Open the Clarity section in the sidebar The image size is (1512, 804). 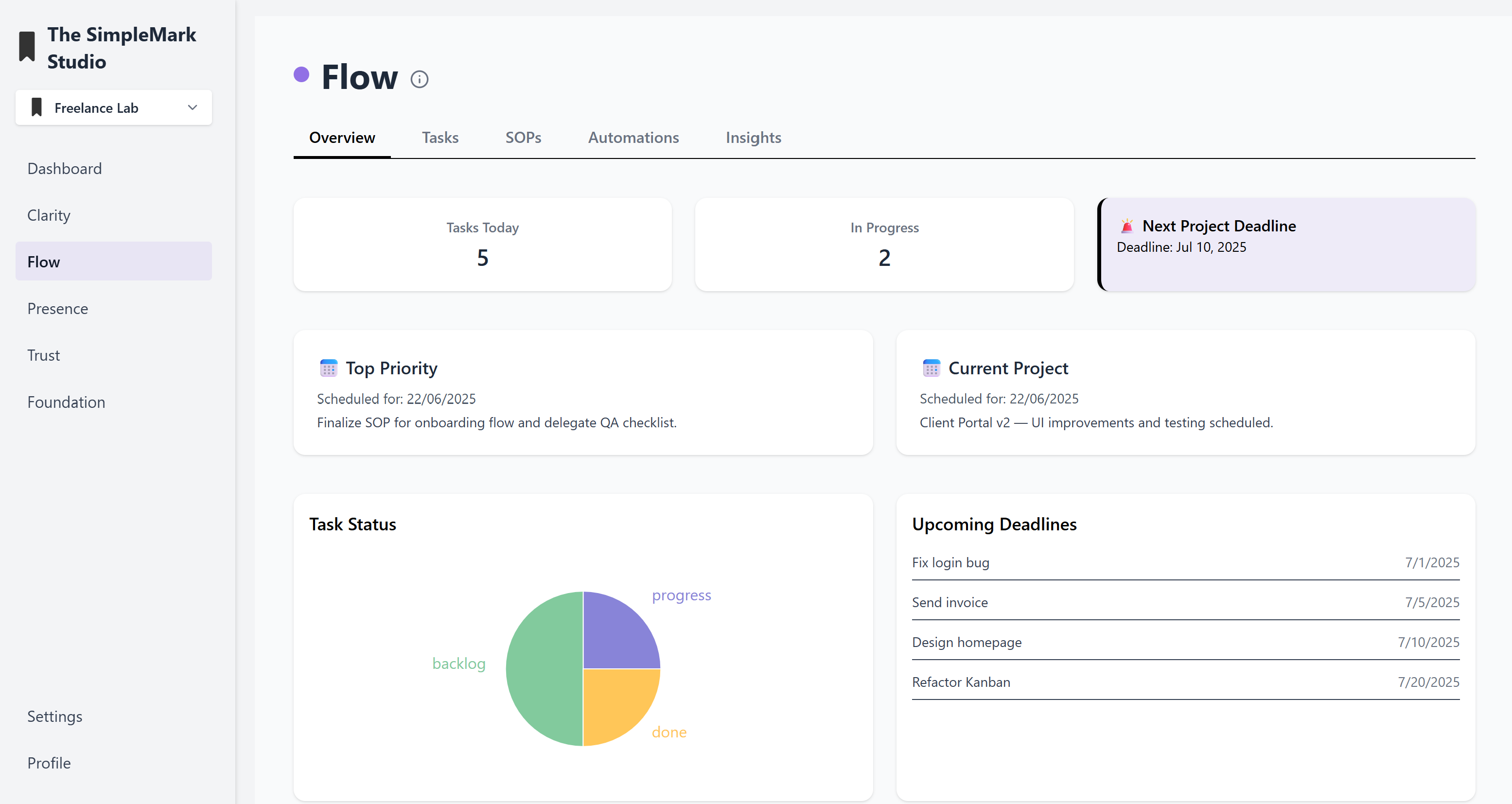(x=114, y=215)
